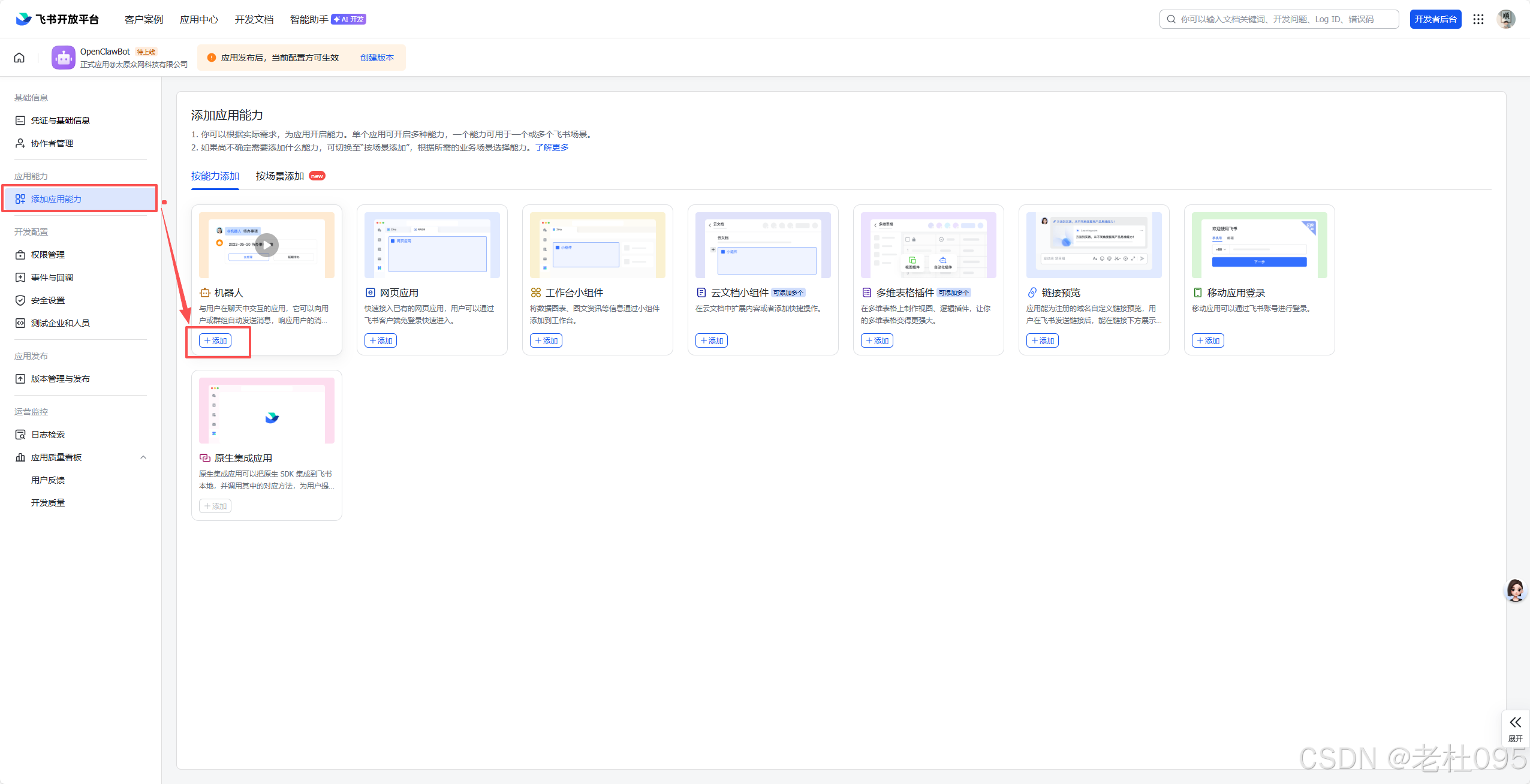
Task: Open 事件与回调 in the sidebar
Action: (52, 278)
